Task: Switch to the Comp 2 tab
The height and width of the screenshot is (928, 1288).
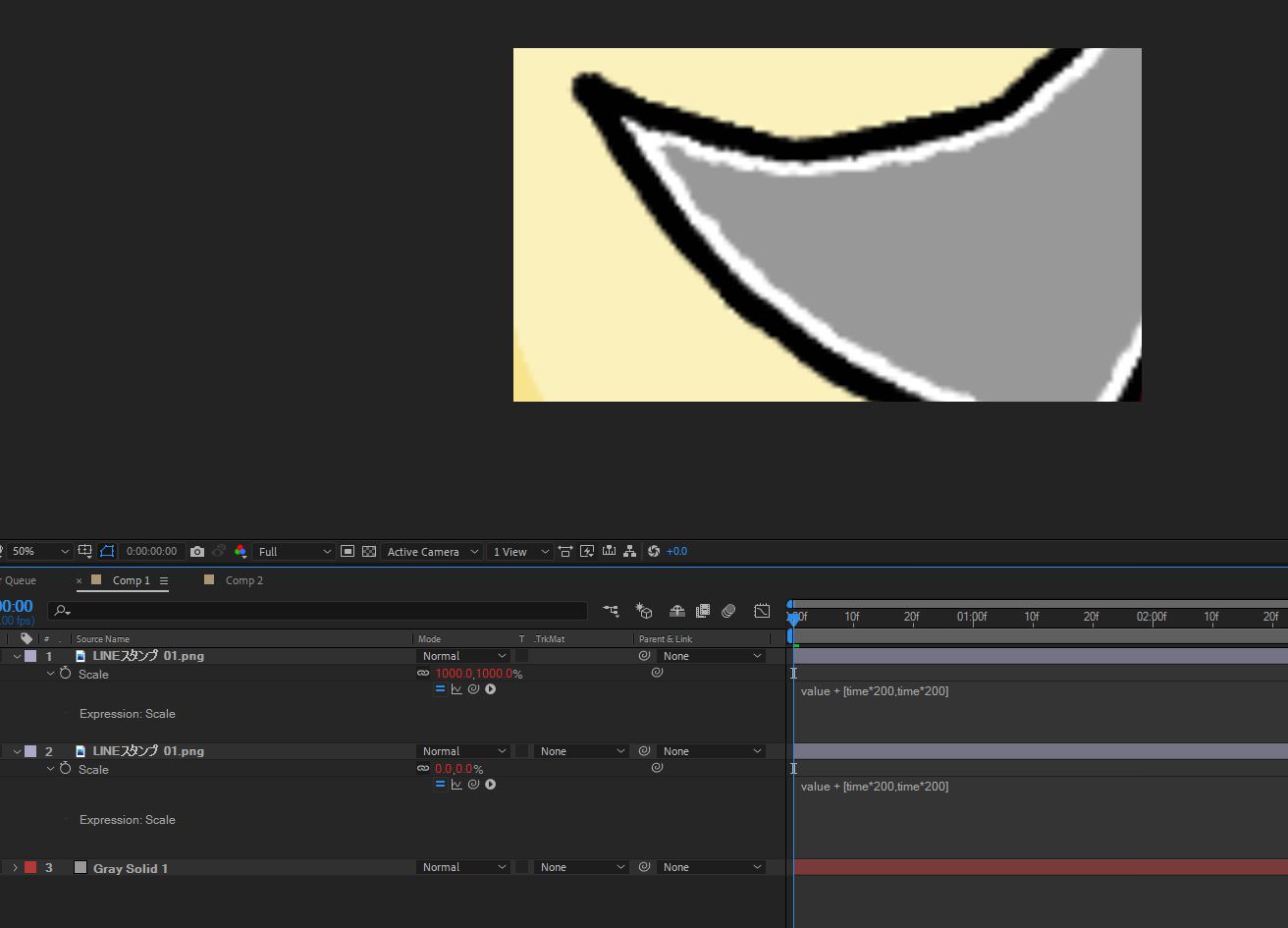Action: pos(244,580)
